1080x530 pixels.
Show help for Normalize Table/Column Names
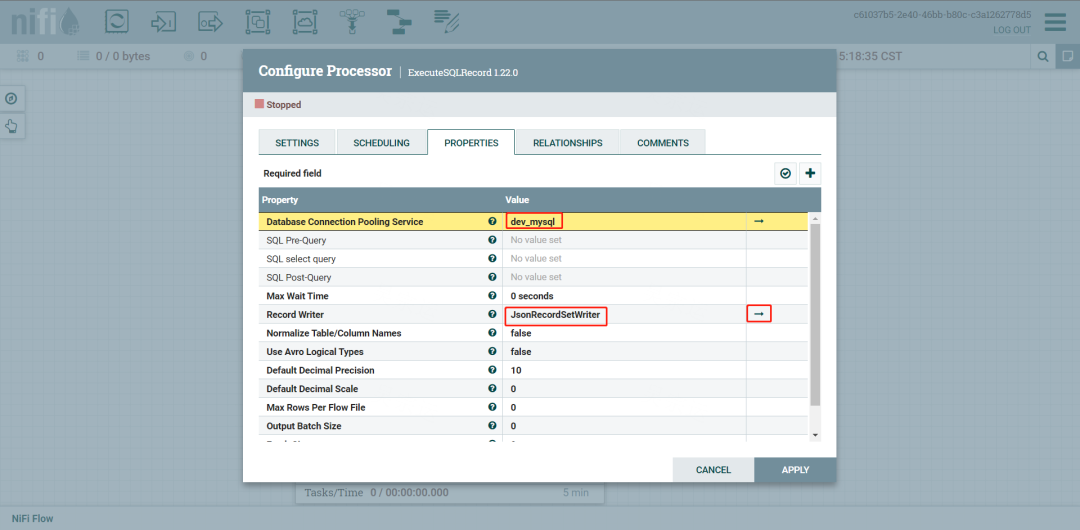coord(492,333)
